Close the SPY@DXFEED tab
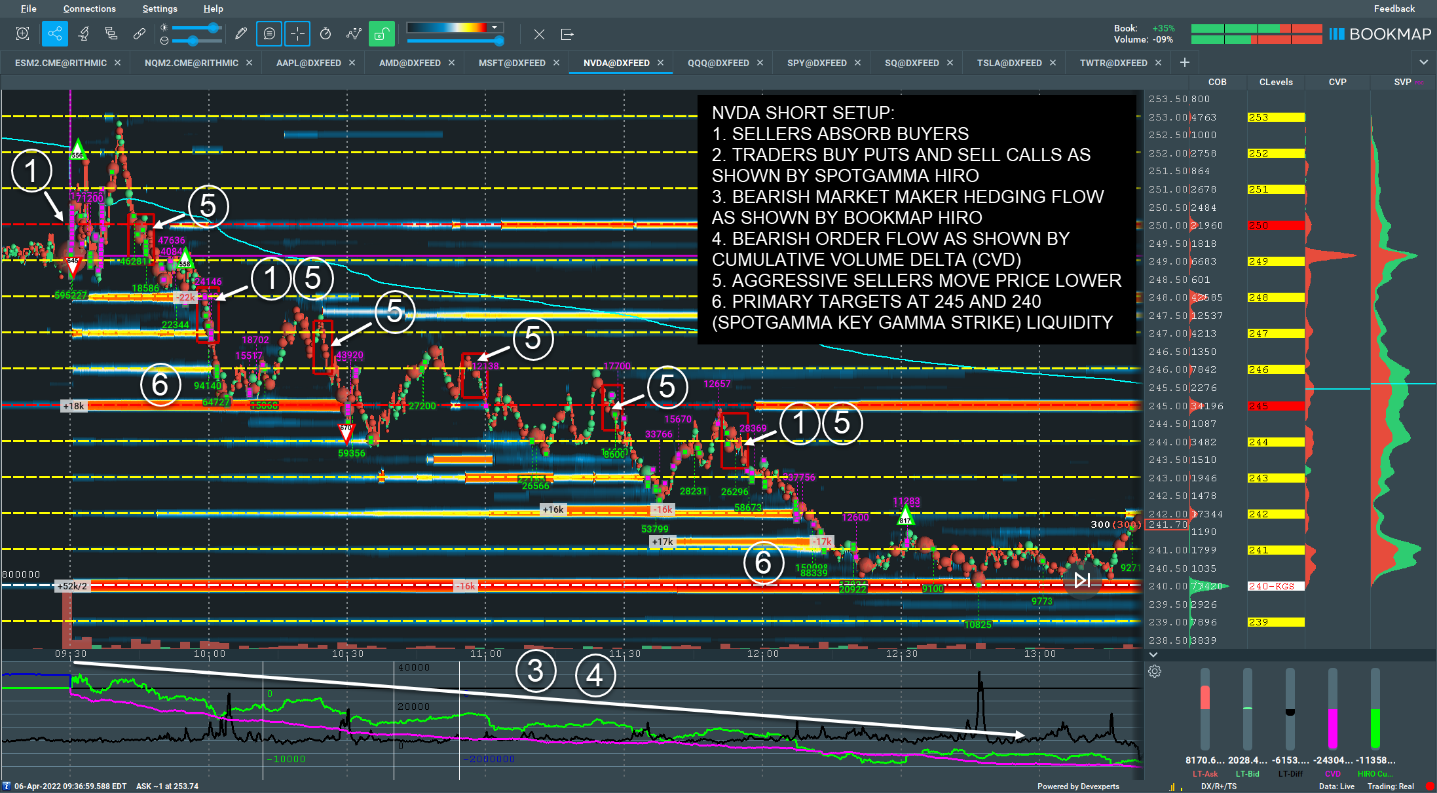 tap(859, 62)
